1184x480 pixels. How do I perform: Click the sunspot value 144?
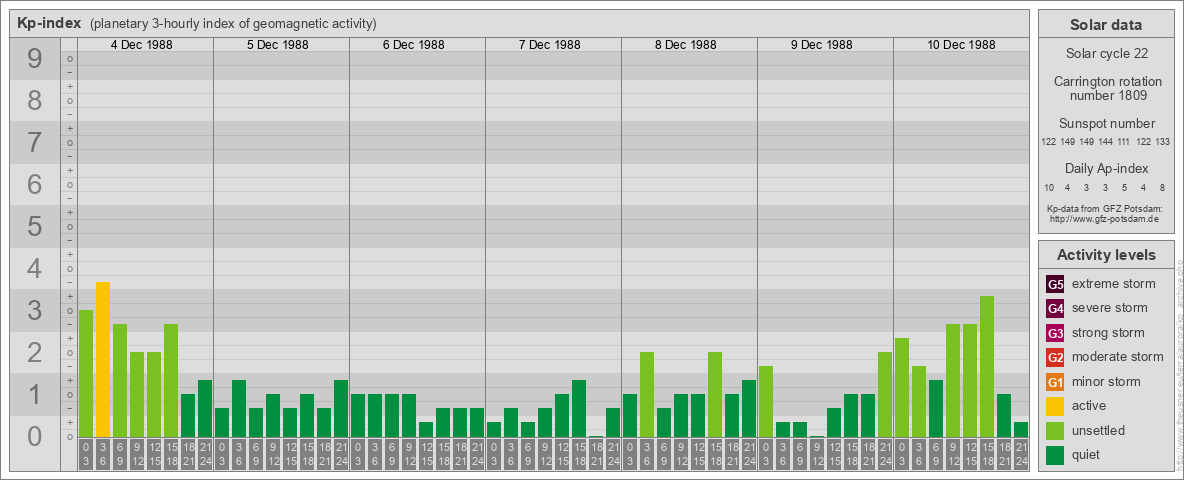pyautogui.click(x=1106, y=142)
